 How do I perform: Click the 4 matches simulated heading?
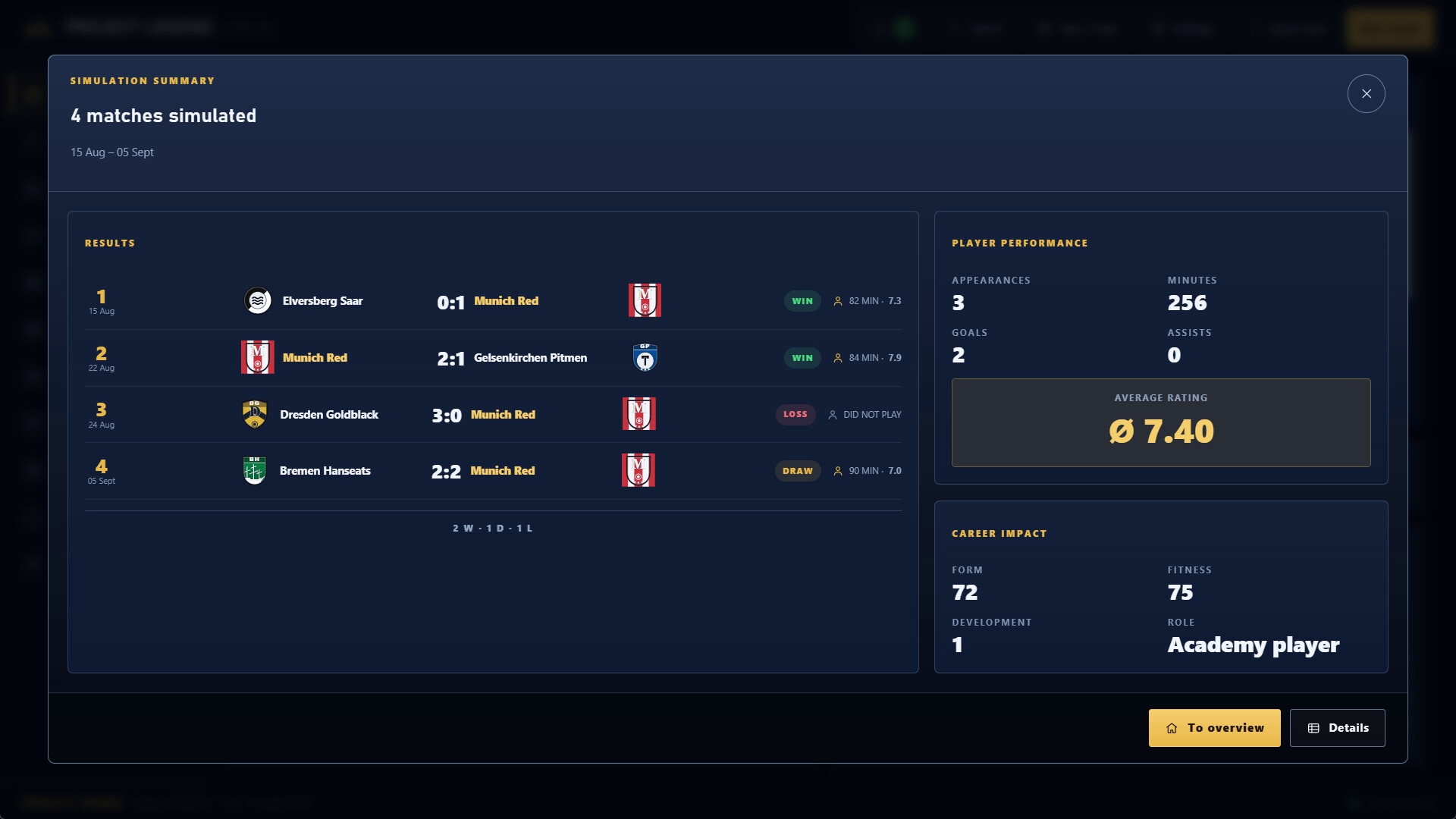(x=163, y=116)
